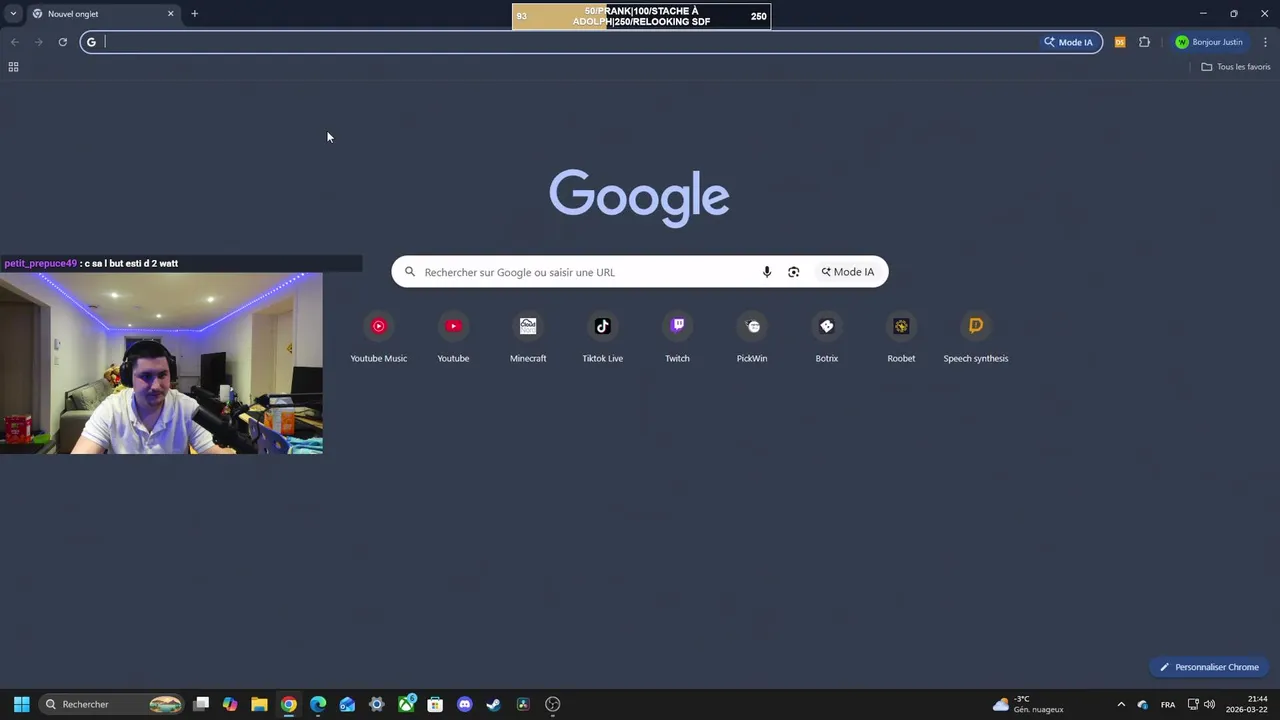Launch Copilot from the taskbar
Viewport: 1280px width, 720px height.
coord(230,704)
